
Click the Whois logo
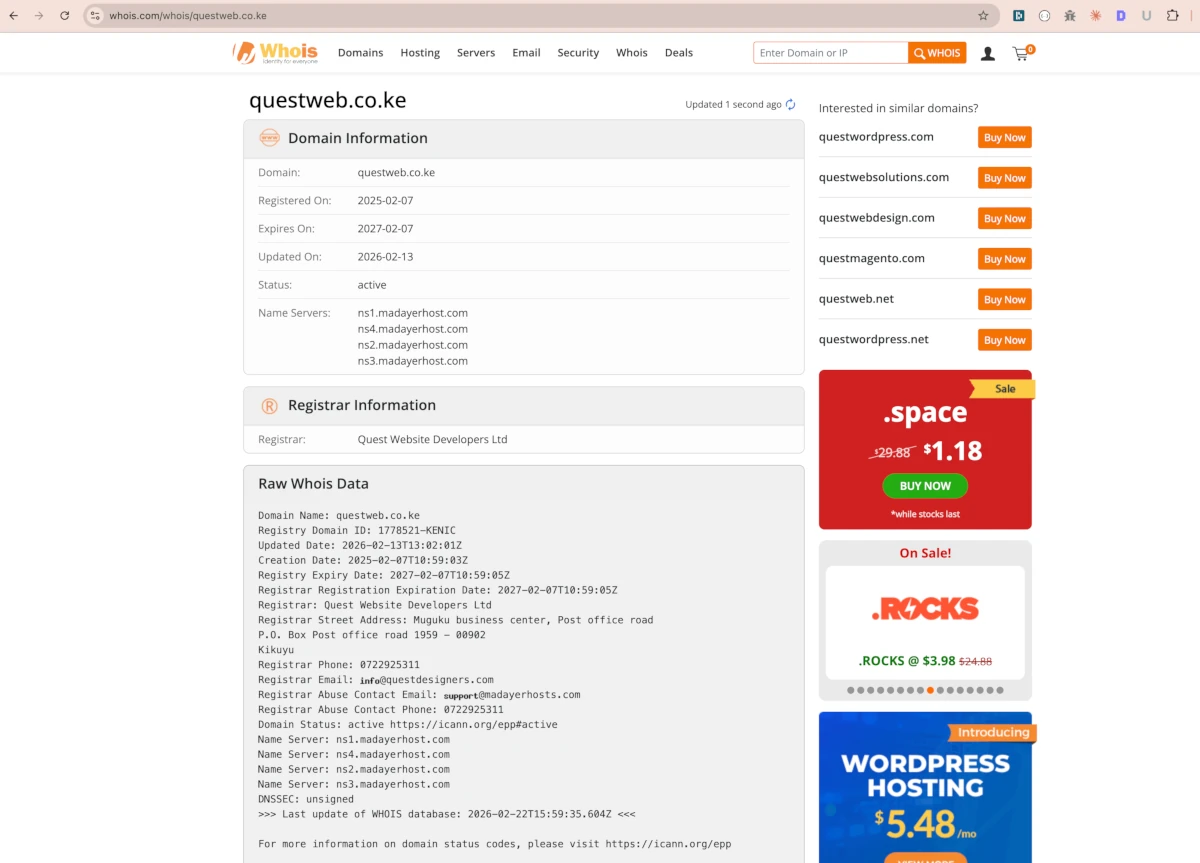point(274,51)
